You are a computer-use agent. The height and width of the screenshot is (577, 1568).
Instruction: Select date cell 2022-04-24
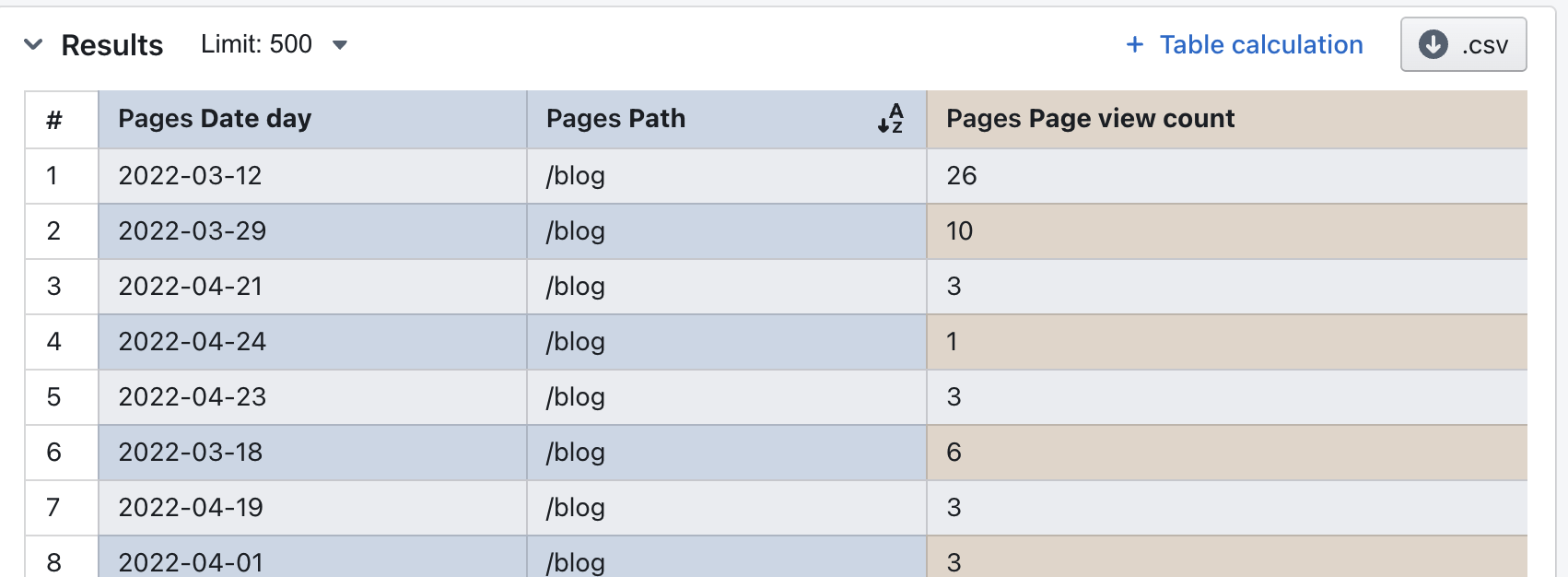192,341
